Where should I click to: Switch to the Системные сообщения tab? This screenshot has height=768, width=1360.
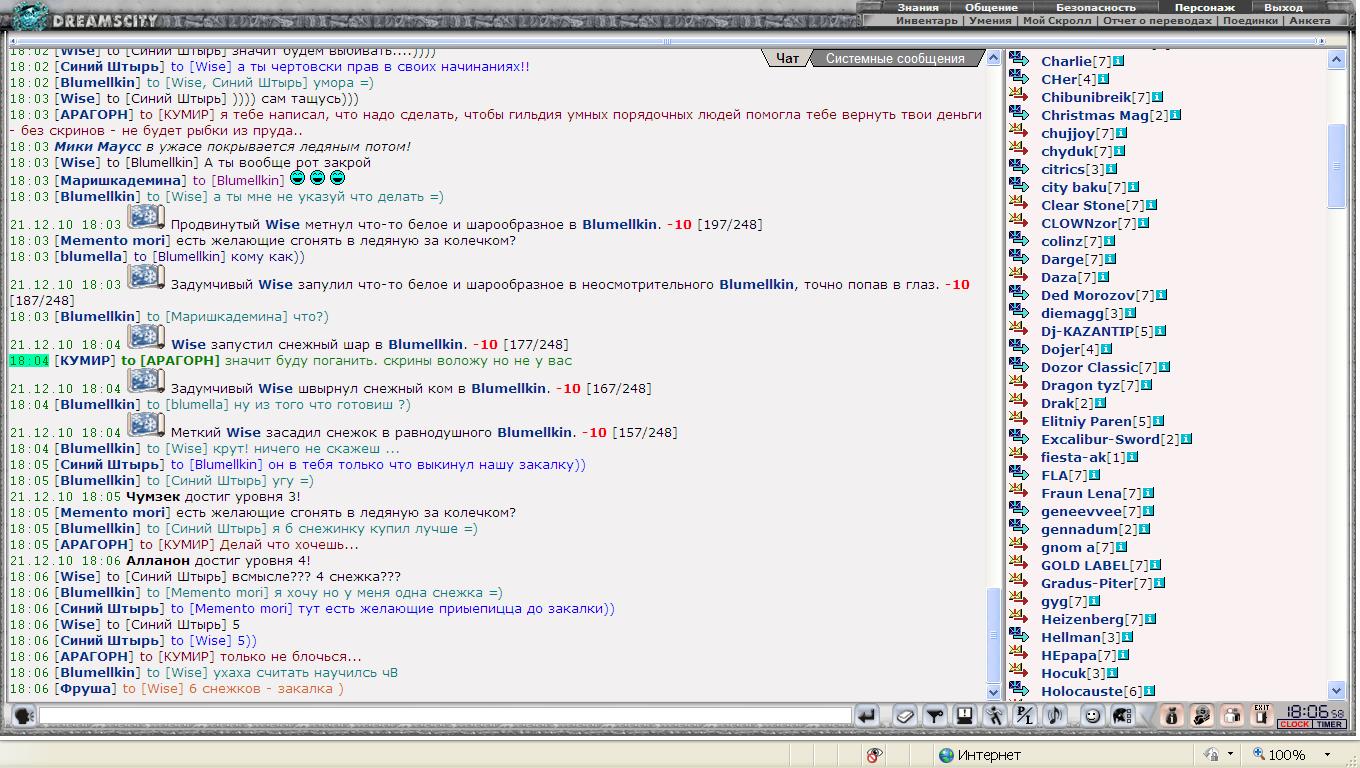(x=894, y=59)
